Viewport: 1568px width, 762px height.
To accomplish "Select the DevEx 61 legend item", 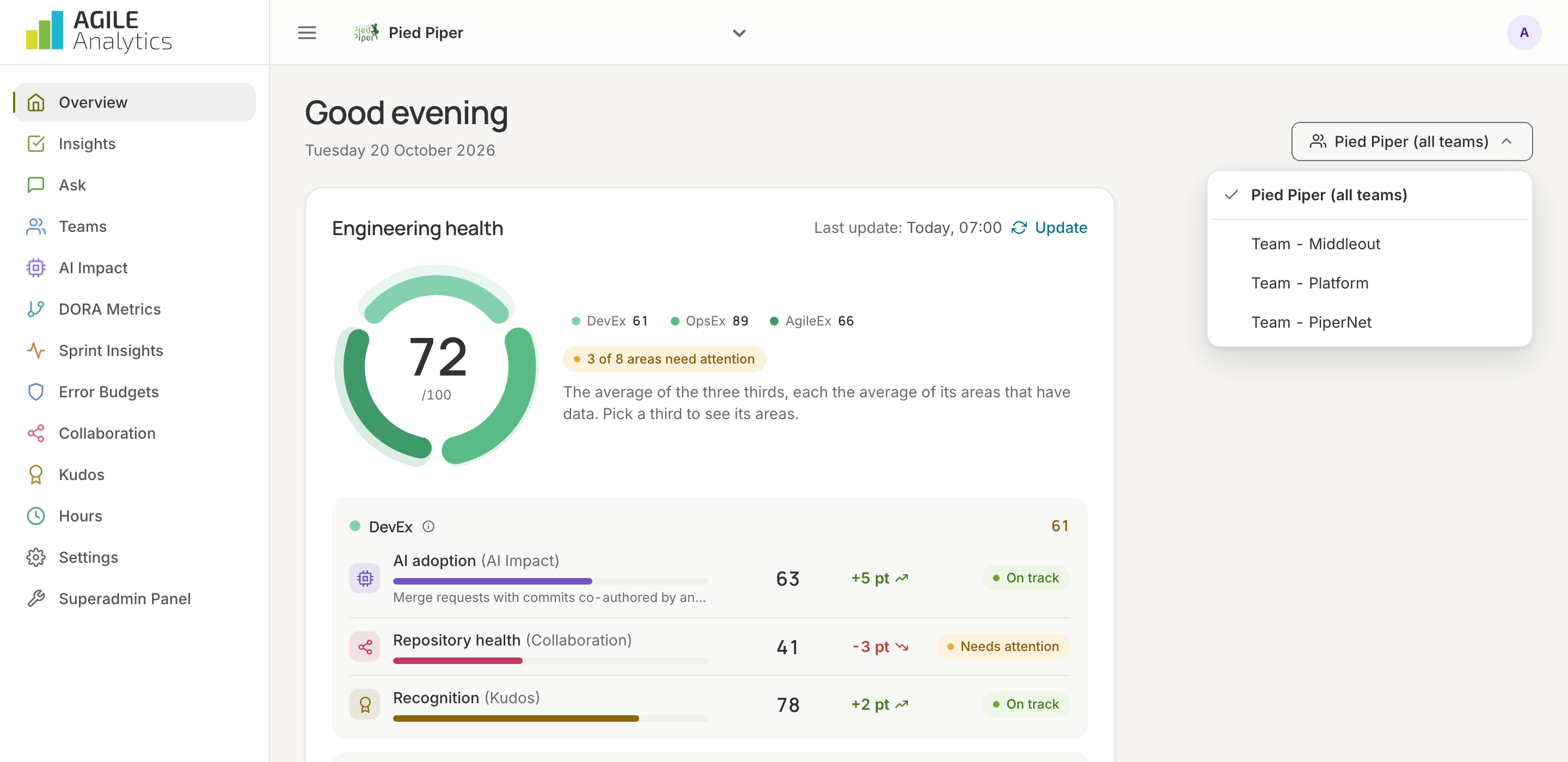I will pos(609,321).
